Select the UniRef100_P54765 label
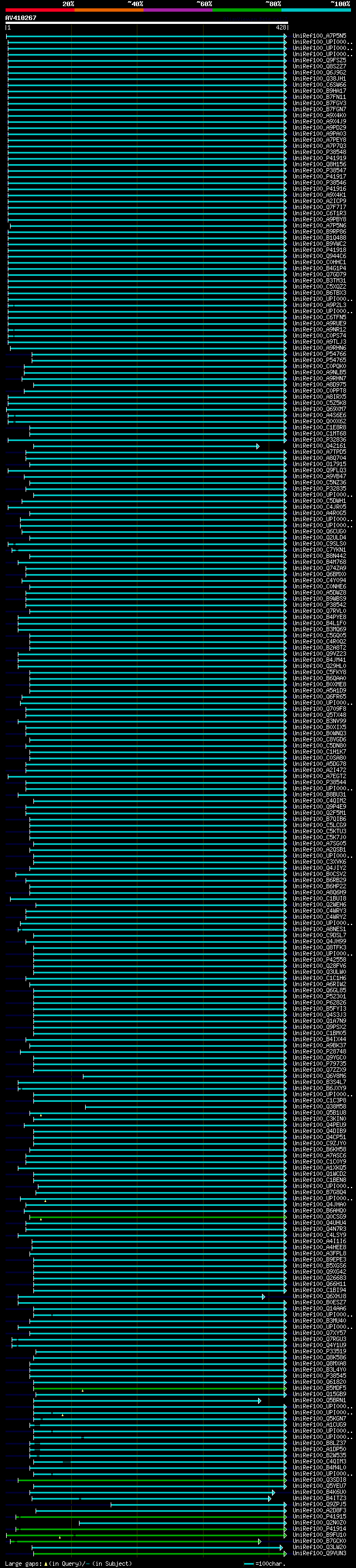The width and height of the screenshot is (356, 1568). [319, 360]
